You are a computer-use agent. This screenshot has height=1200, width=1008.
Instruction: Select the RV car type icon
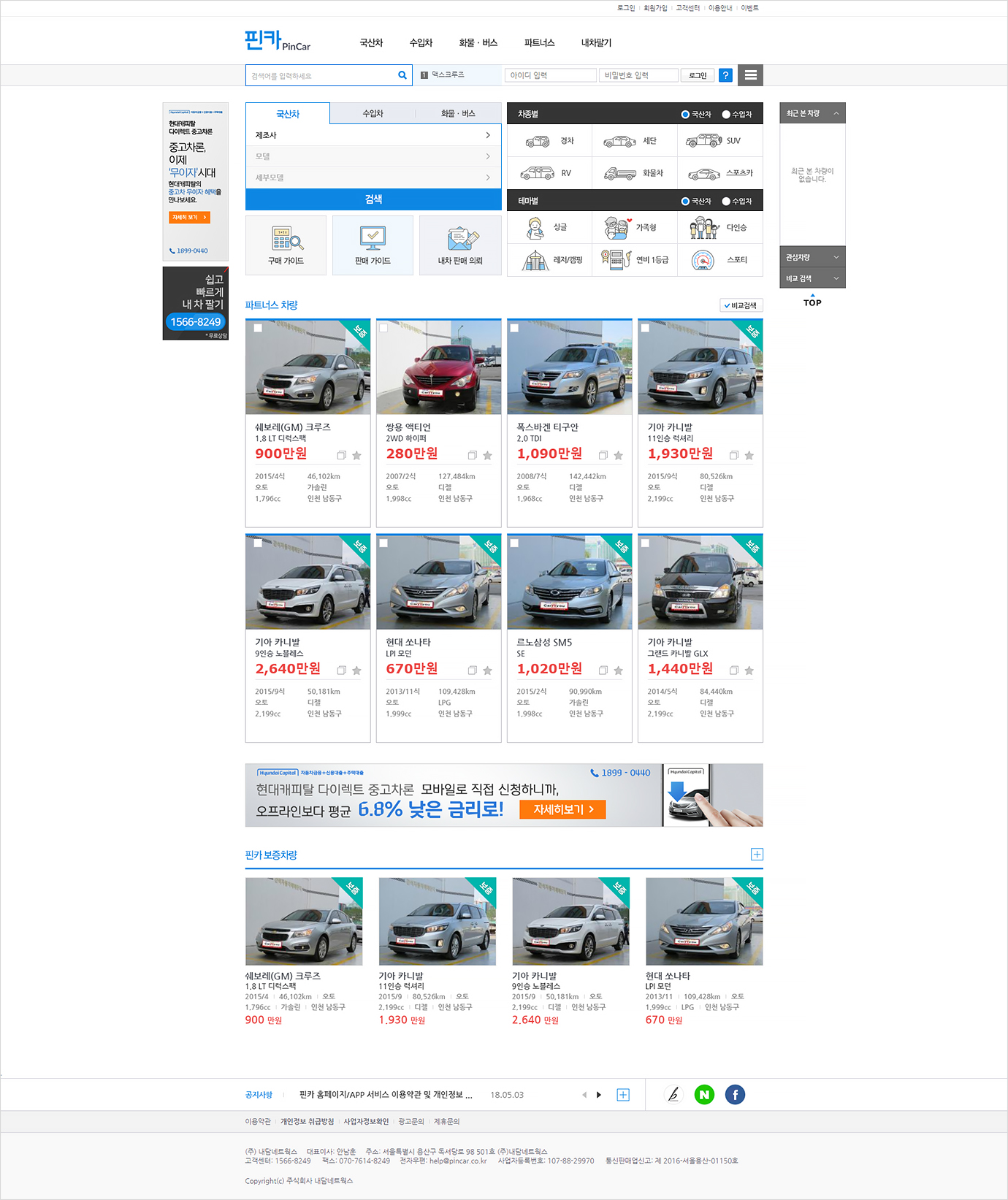[x=538, y=173]
